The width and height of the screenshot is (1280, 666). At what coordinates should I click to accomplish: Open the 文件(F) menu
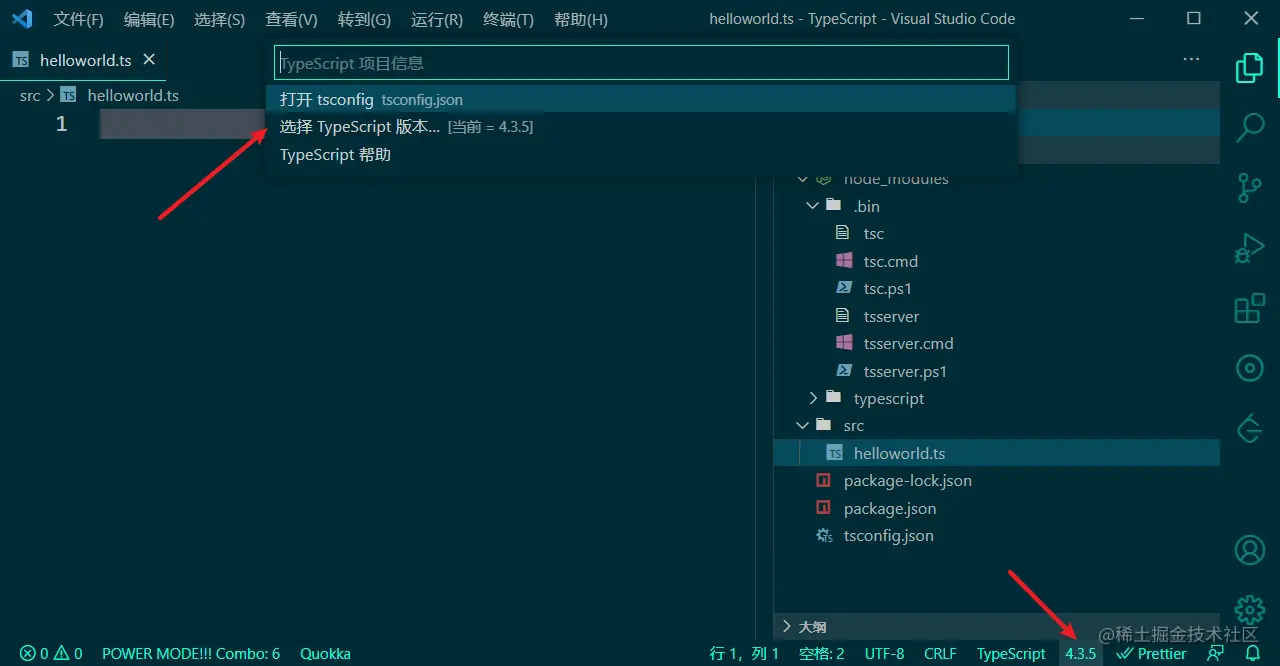pos(78,19)
